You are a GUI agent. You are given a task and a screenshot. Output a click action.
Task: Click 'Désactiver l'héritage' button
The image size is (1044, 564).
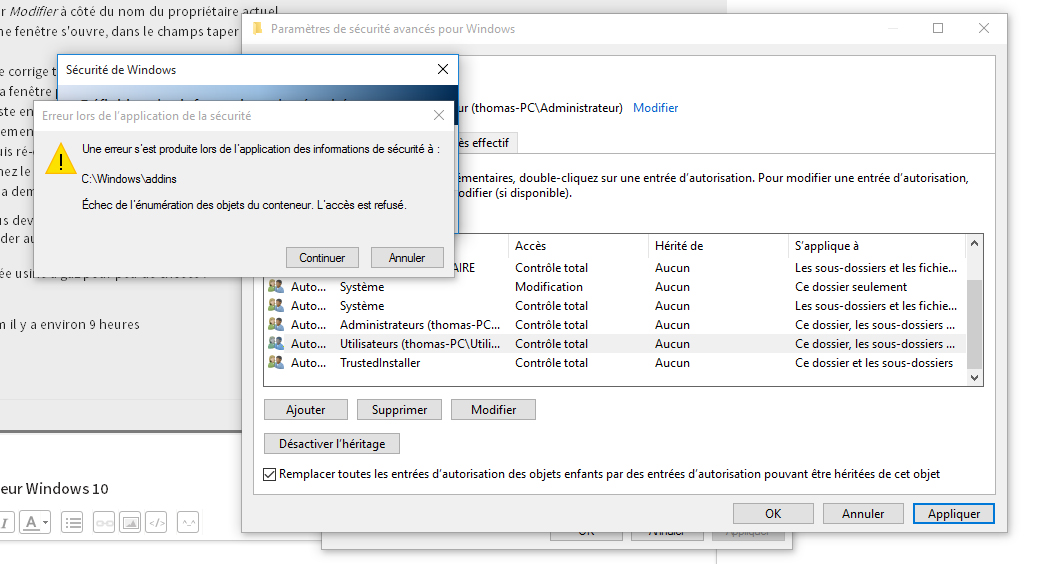point(332,443)
